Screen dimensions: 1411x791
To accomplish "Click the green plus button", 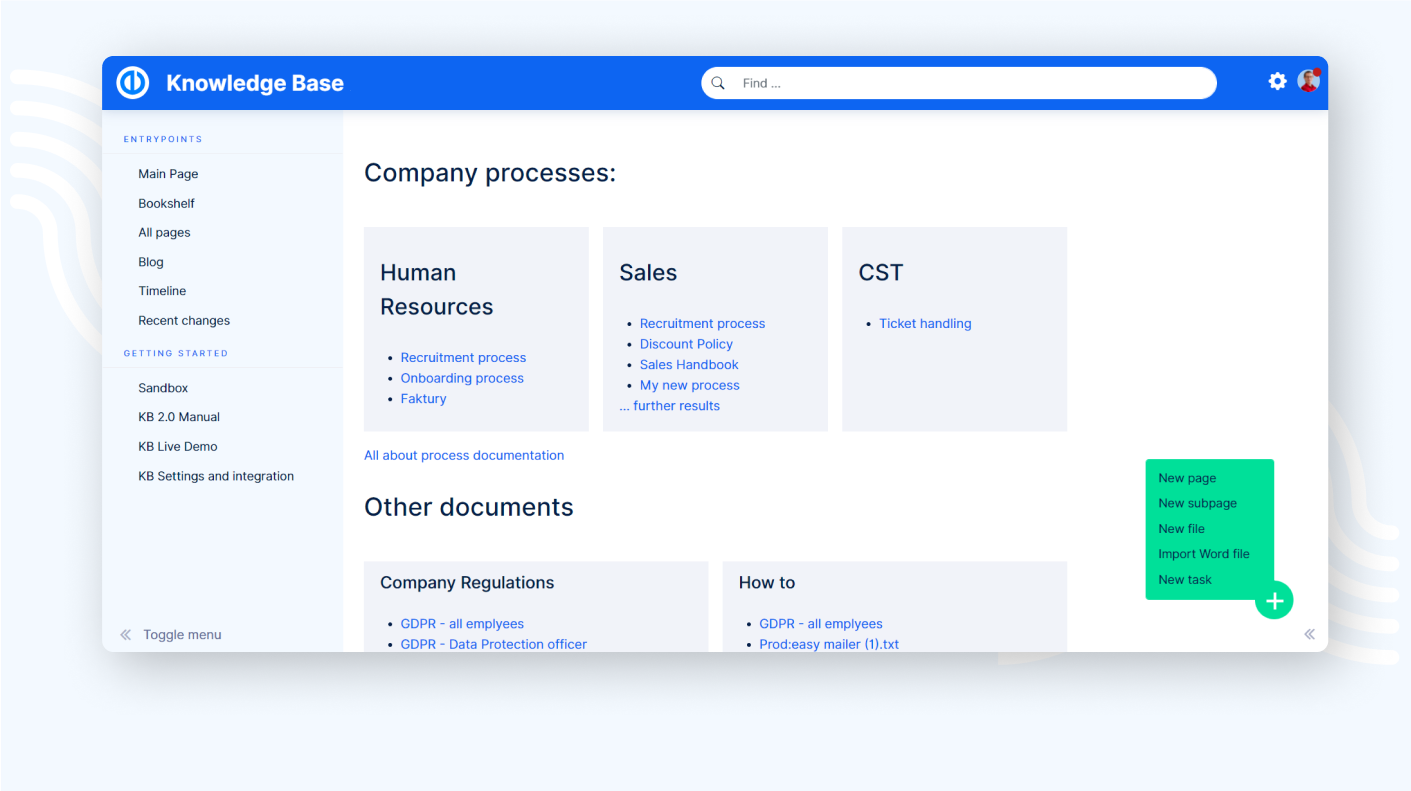I will pos(1274,601).
